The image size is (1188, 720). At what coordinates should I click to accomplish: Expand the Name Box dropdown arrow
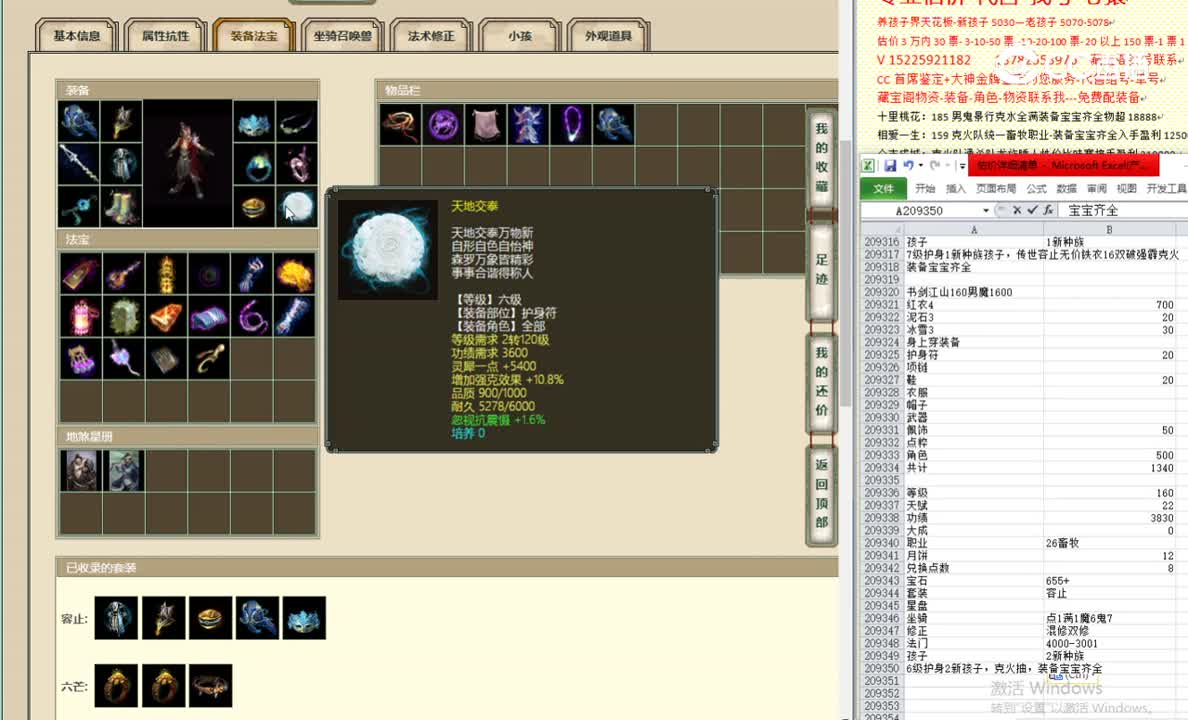point(986,211)
